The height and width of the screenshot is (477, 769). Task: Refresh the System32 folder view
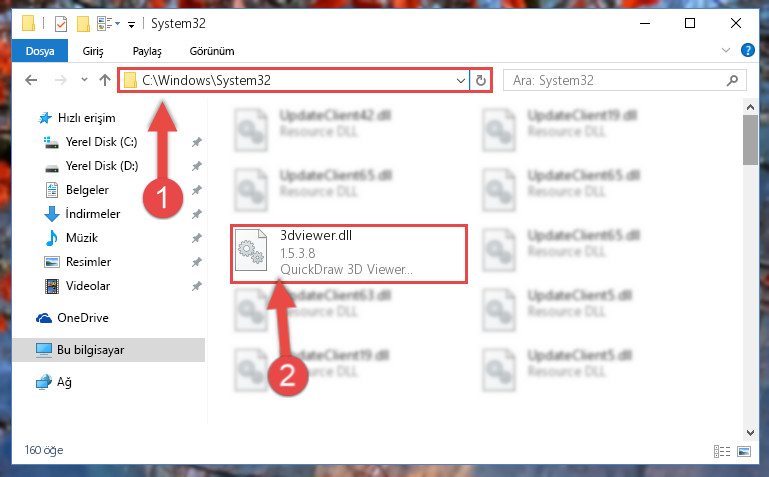481,80
